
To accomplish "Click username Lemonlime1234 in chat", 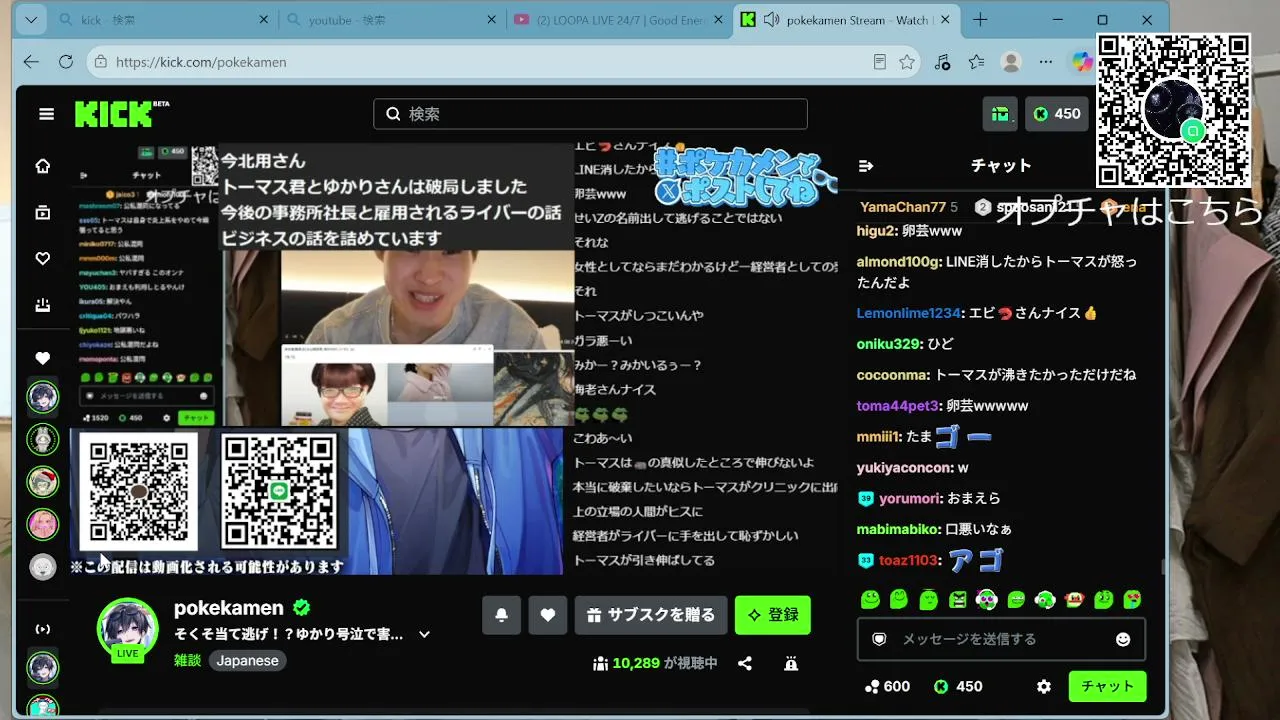I will [907, 313].
